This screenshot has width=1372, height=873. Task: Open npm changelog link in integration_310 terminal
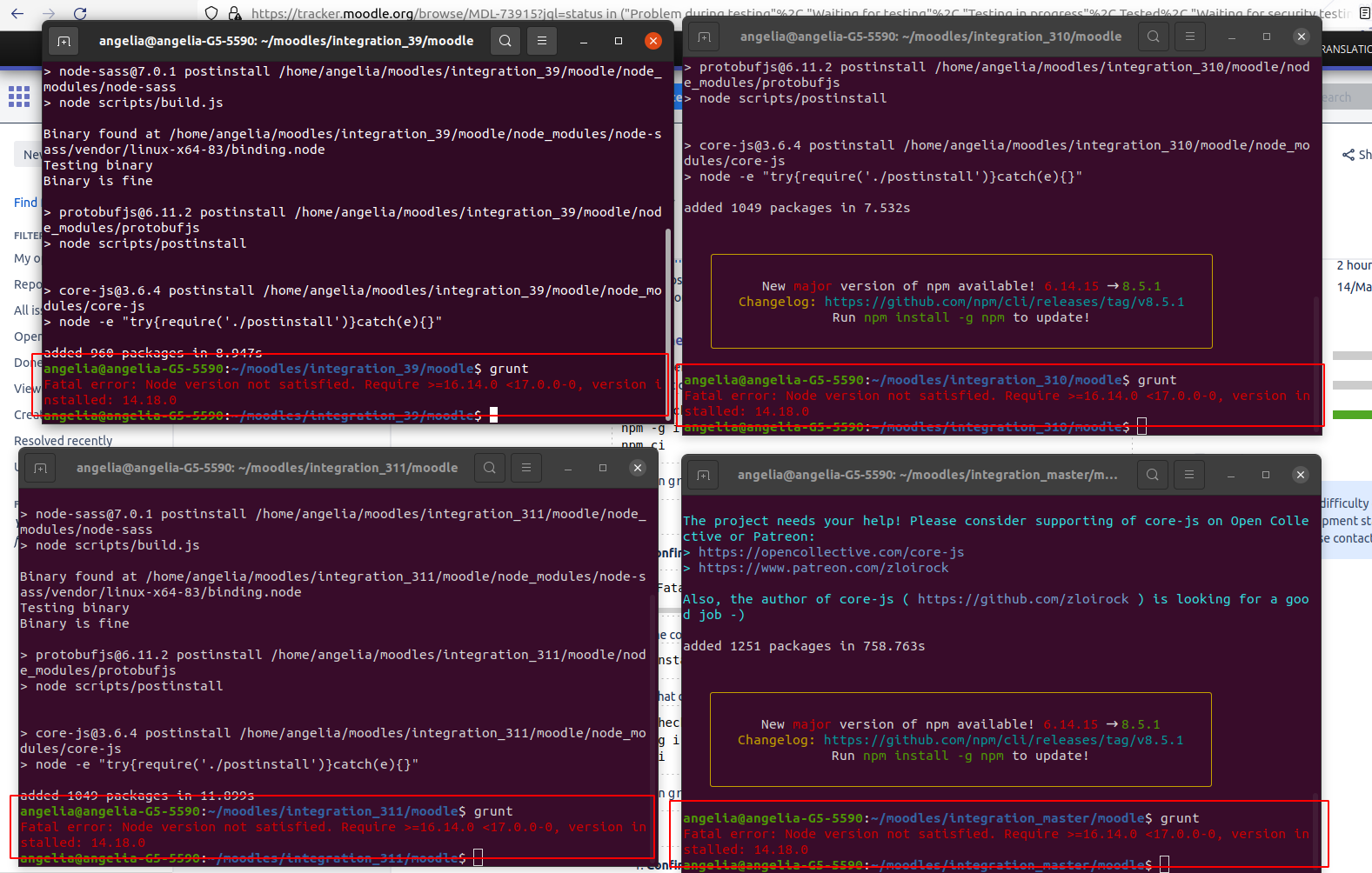tap(1004, 302)
